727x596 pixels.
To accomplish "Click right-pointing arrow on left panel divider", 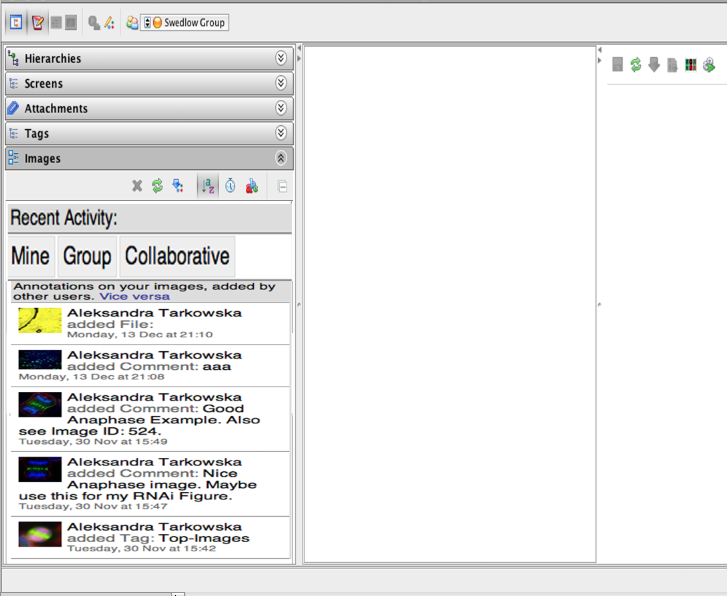I will coord(299,58).
